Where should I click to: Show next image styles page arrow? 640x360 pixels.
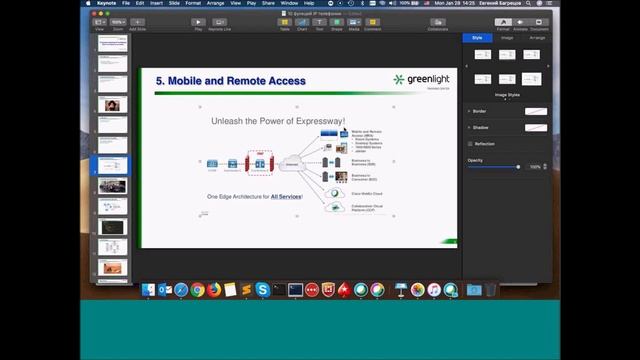tap(548, 66)
